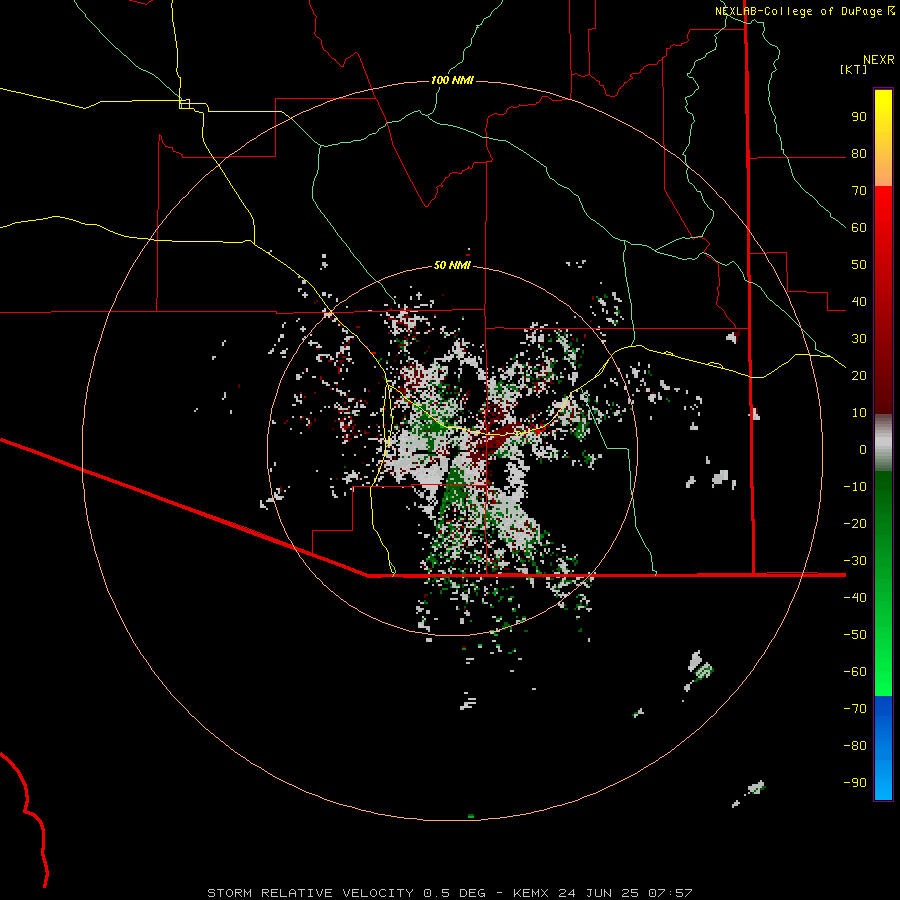900x900 pixels.
Task: Click the positive 10 knot scale value
Action: point(859,413)
